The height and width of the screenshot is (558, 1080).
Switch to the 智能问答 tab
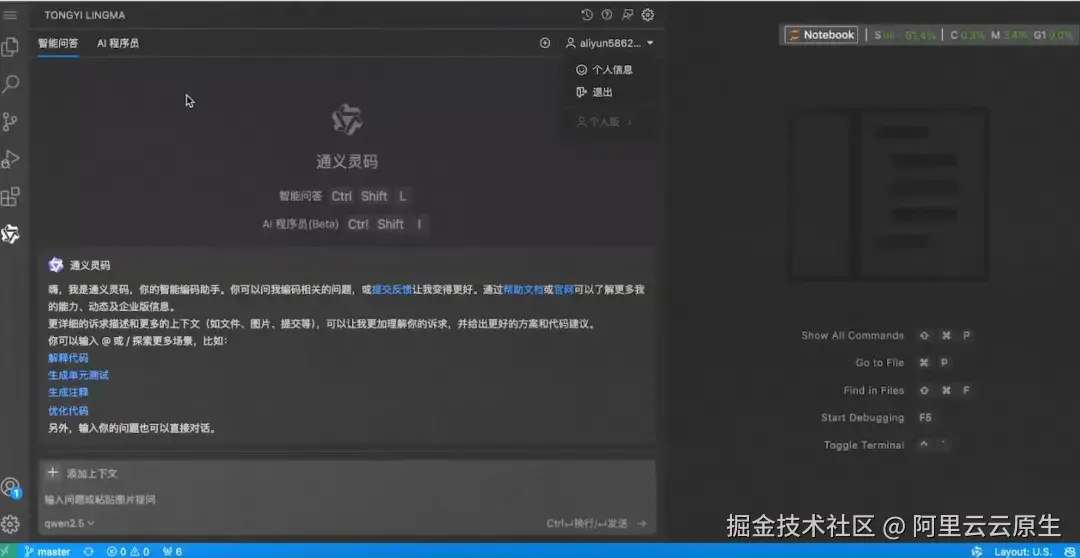pos(58,43)
